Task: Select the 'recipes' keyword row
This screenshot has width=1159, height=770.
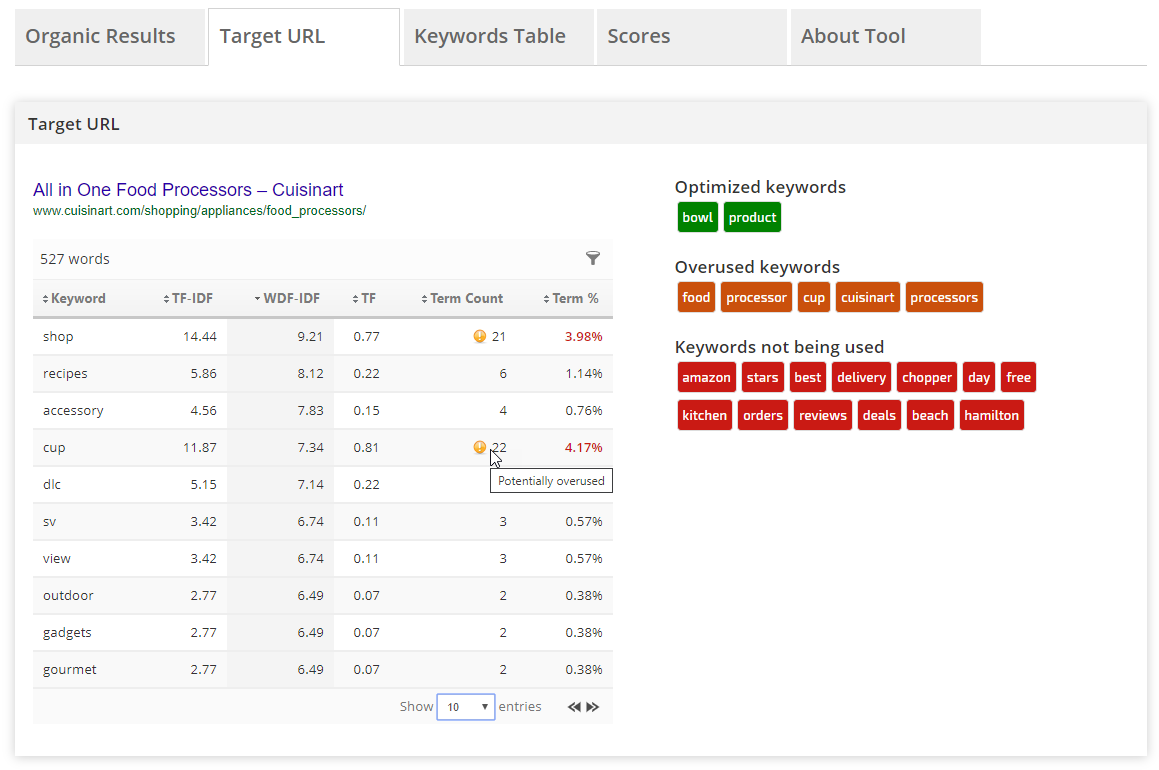Action: [x=65, y=374]
